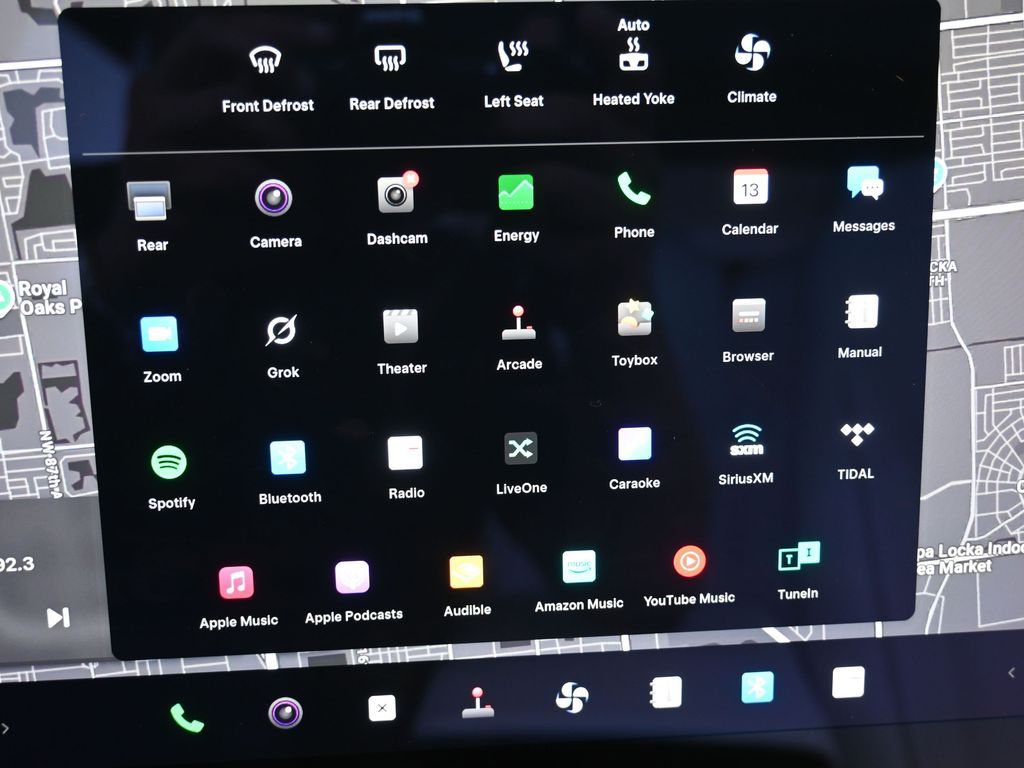The height and width of the screenshot is (768, 1024).
Task: Select Royal Oaks label on map
Action: tap(48, 297)
